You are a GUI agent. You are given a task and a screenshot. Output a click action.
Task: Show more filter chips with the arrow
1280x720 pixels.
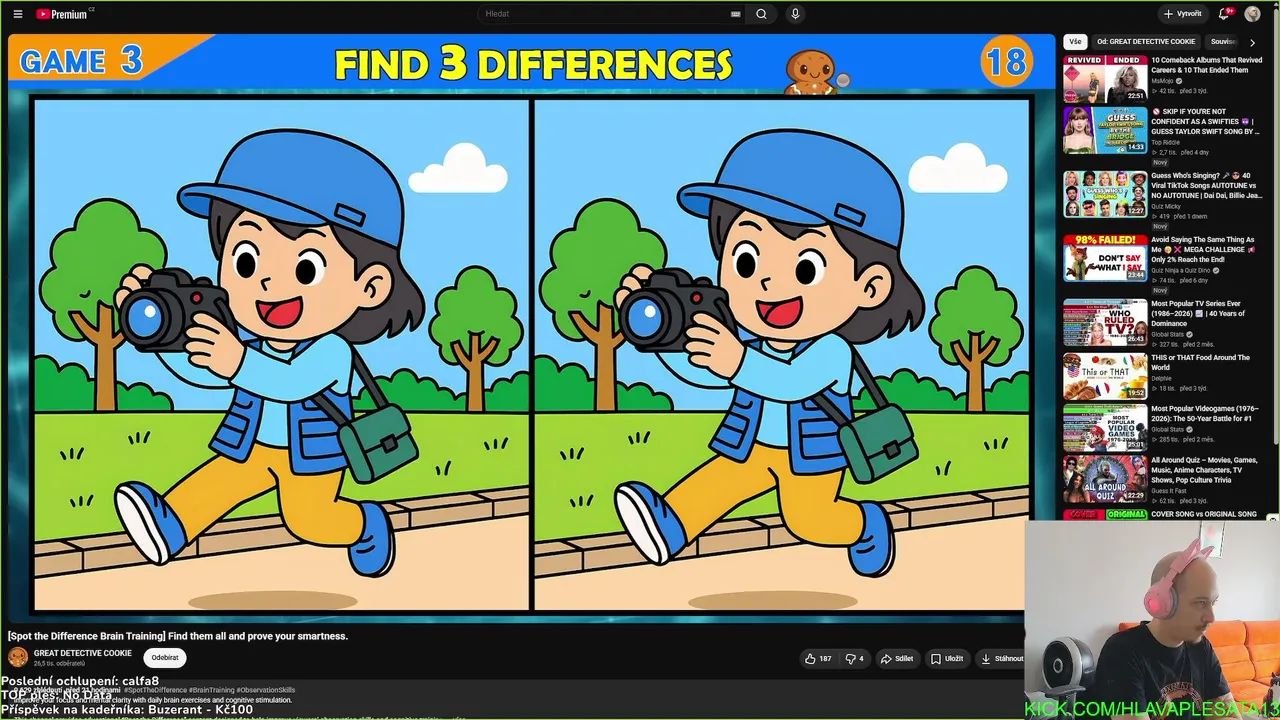pos(1252,42)
